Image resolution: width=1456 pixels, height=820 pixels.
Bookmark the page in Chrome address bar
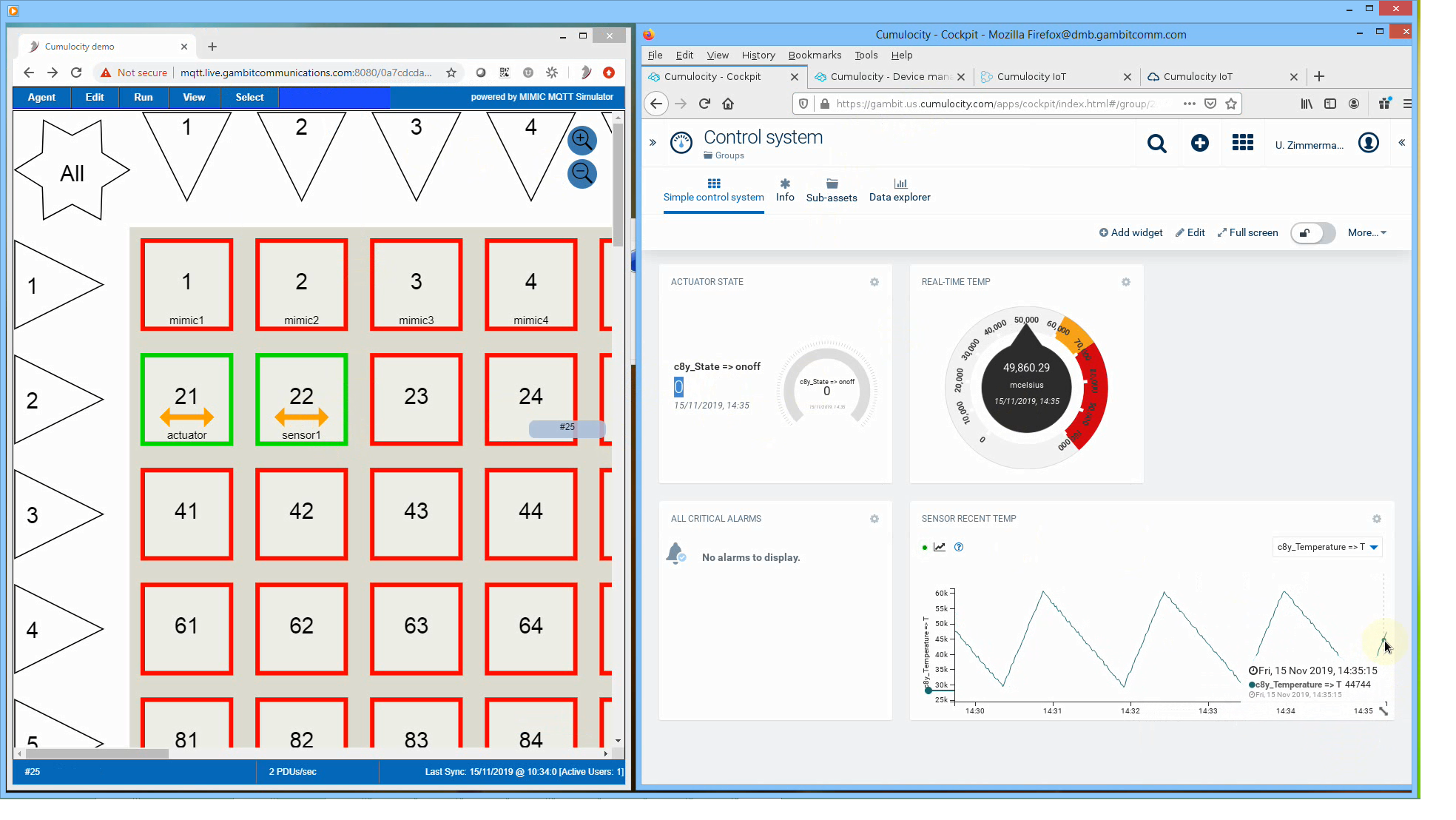[451, 73]
